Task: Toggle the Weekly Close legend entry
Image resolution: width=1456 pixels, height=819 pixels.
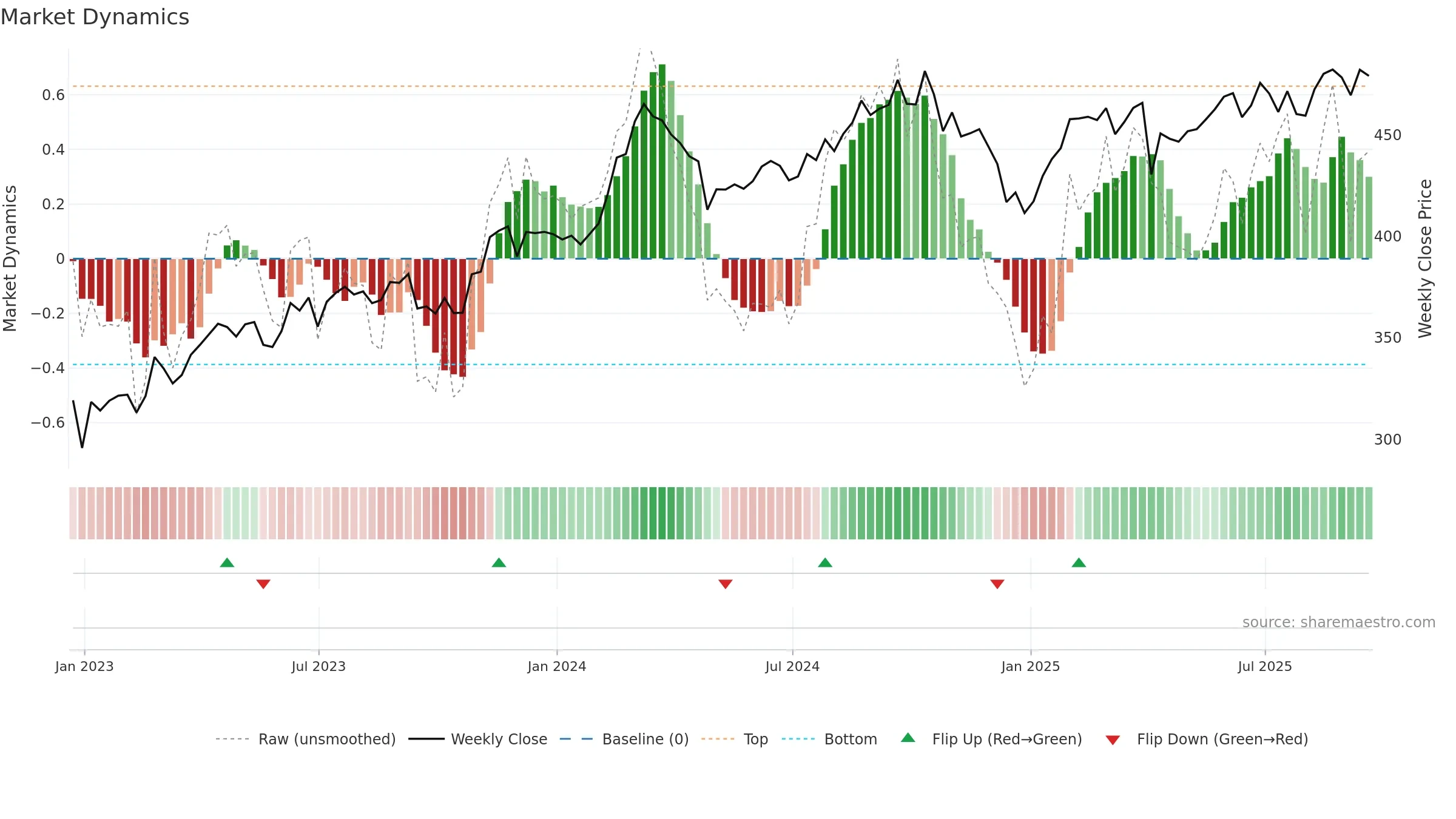Action: click(x=478, y=739)
